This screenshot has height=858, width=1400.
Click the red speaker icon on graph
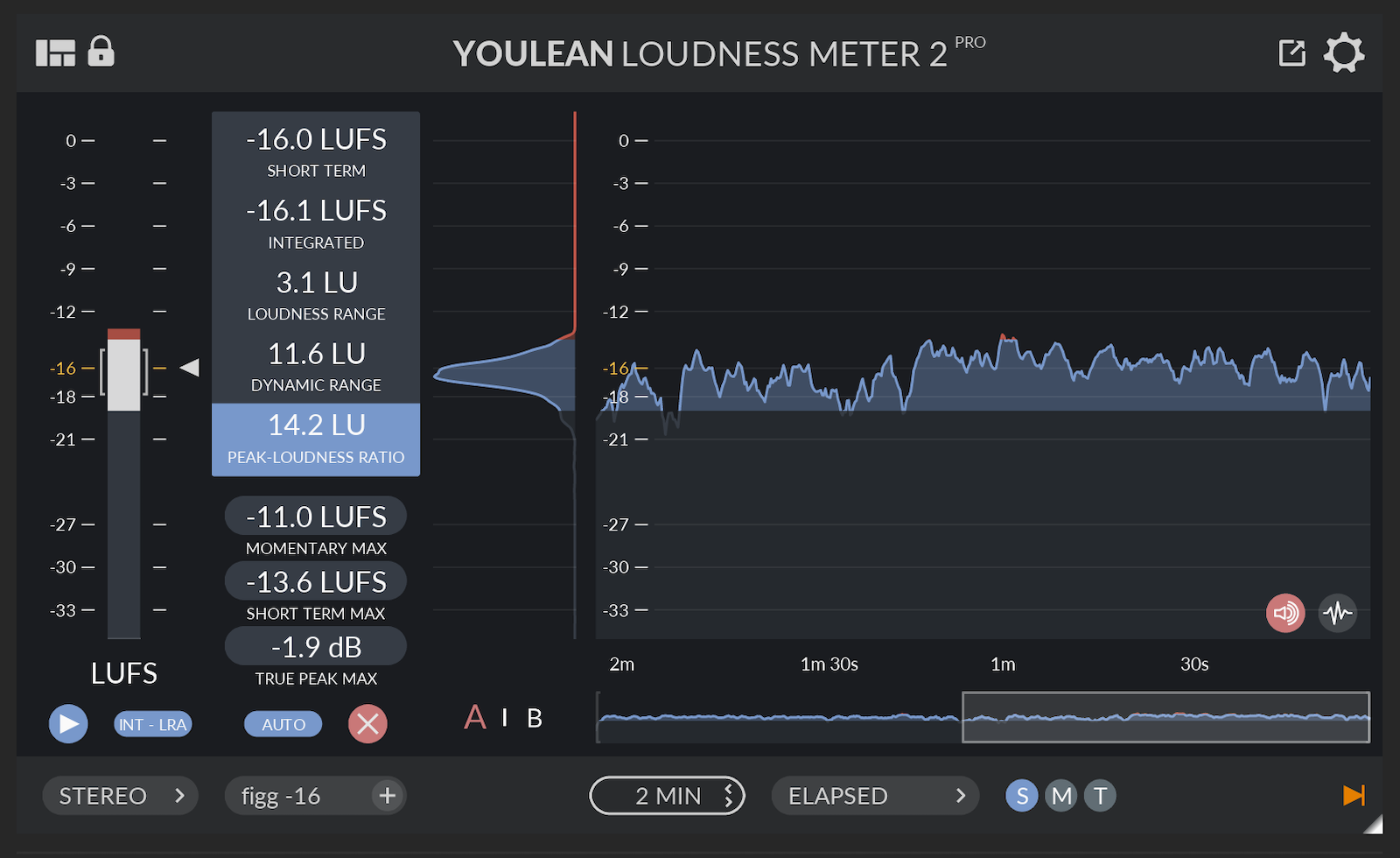click(1284, 613)
